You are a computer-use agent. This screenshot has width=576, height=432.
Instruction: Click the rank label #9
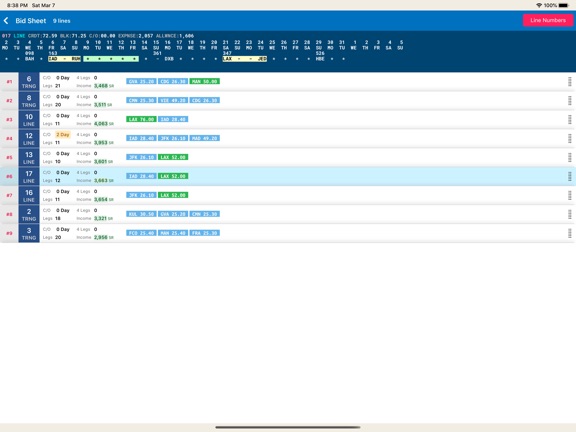(x=9, y=233)
